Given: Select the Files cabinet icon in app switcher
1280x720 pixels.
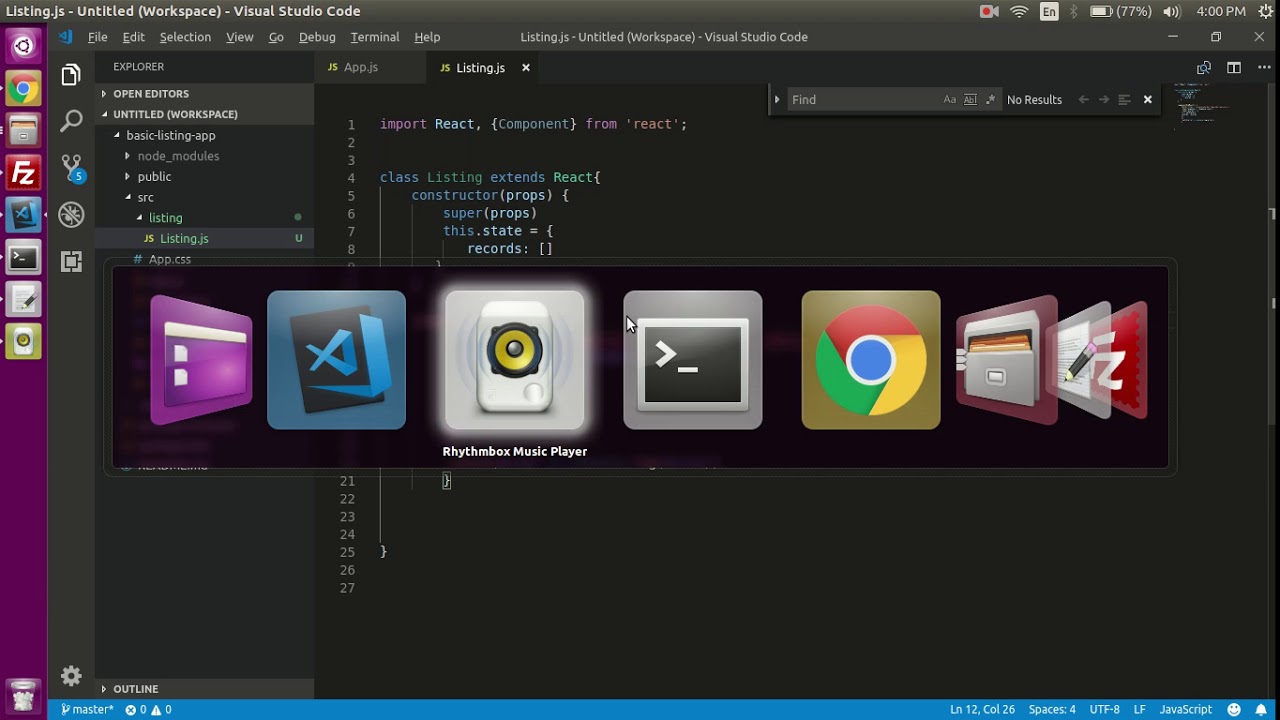Looking at the screenshot, I should (1005, 360).
